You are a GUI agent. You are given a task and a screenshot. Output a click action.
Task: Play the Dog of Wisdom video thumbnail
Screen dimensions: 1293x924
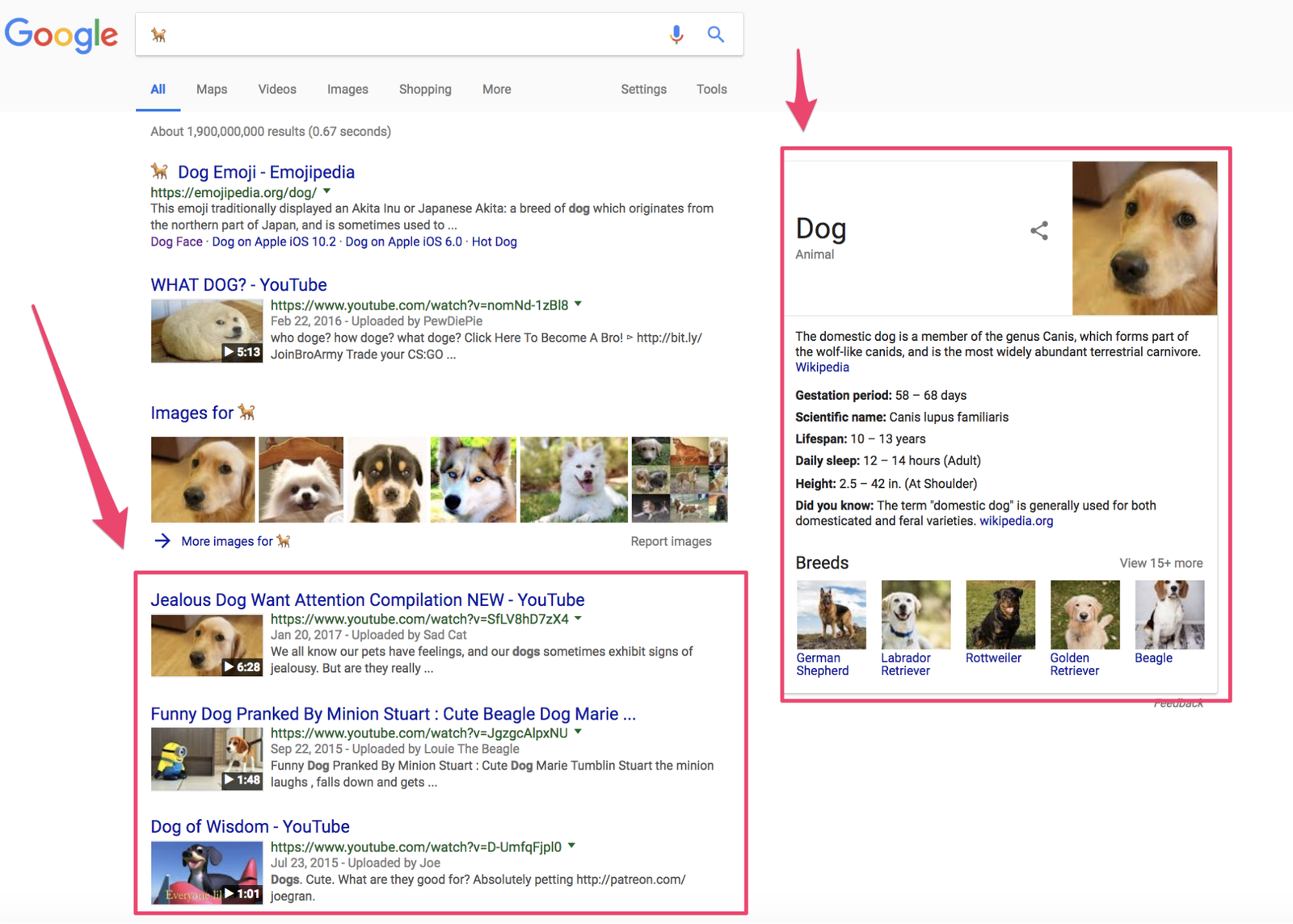207,873
